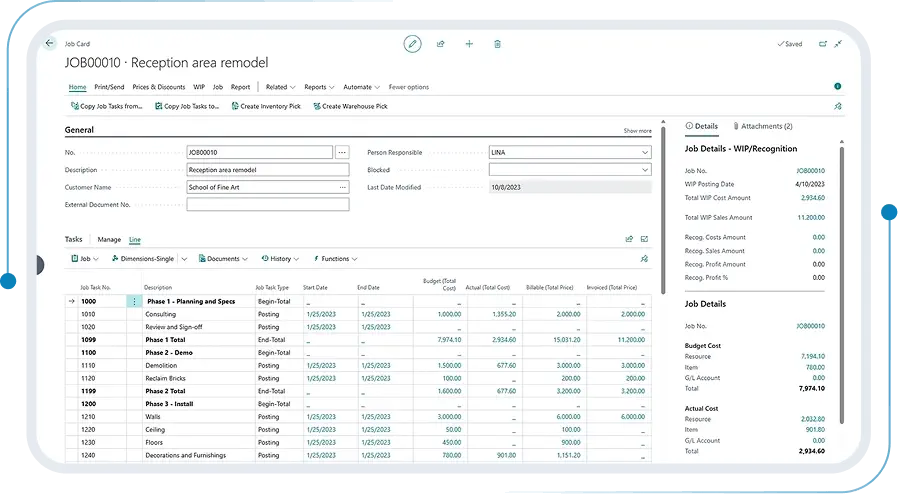This screenshot has width=898, height=494.
Task: Open Customer Name lookup dots
Action: coord(342,187)
